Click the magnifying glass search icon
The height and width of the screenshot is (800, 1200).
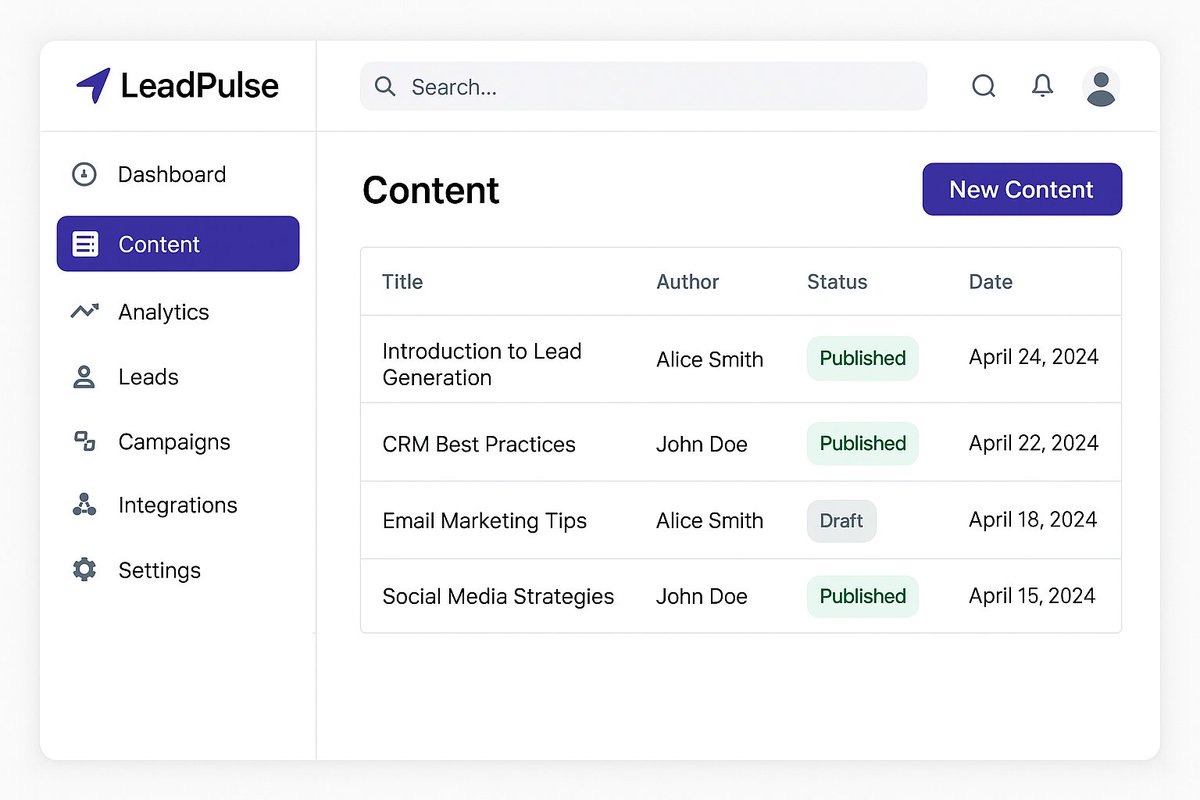(984, 87)
